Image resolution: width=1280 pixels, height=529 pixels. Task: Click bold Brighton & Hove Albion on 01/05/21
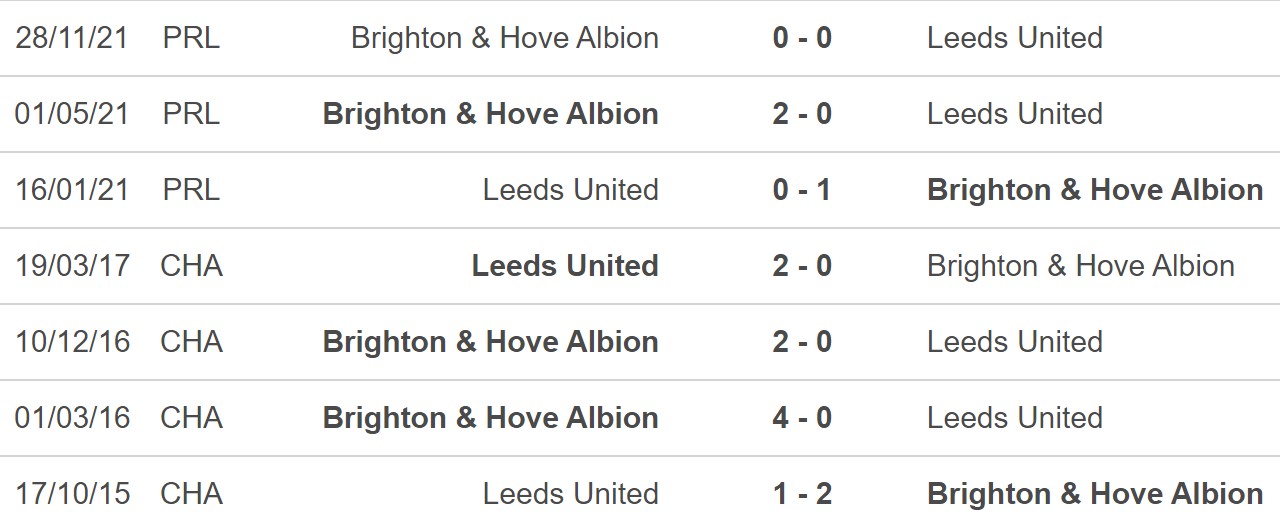click(491, 114)
